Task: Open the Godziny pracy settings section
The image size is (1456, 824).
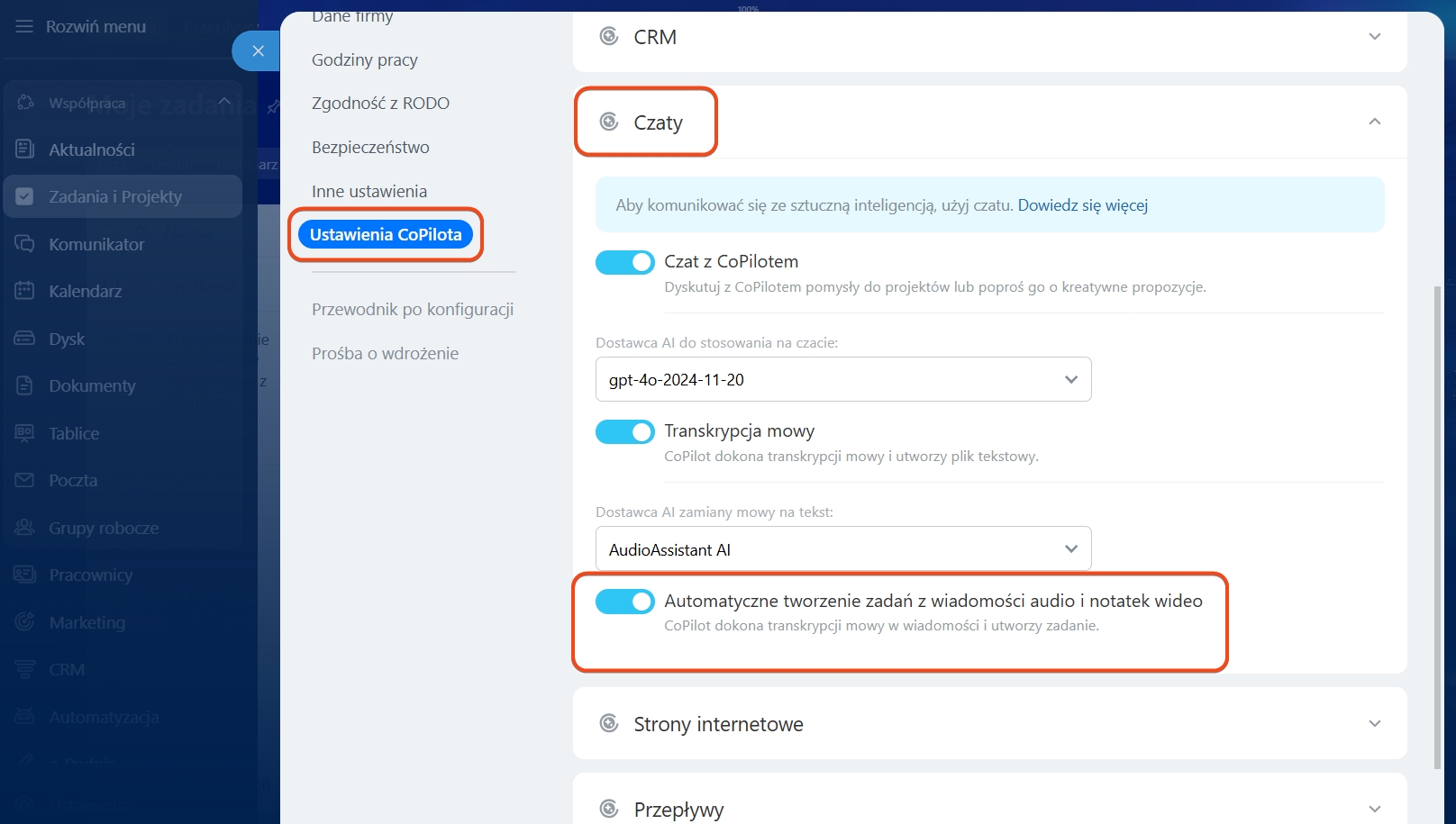Action: click(364, 59)
